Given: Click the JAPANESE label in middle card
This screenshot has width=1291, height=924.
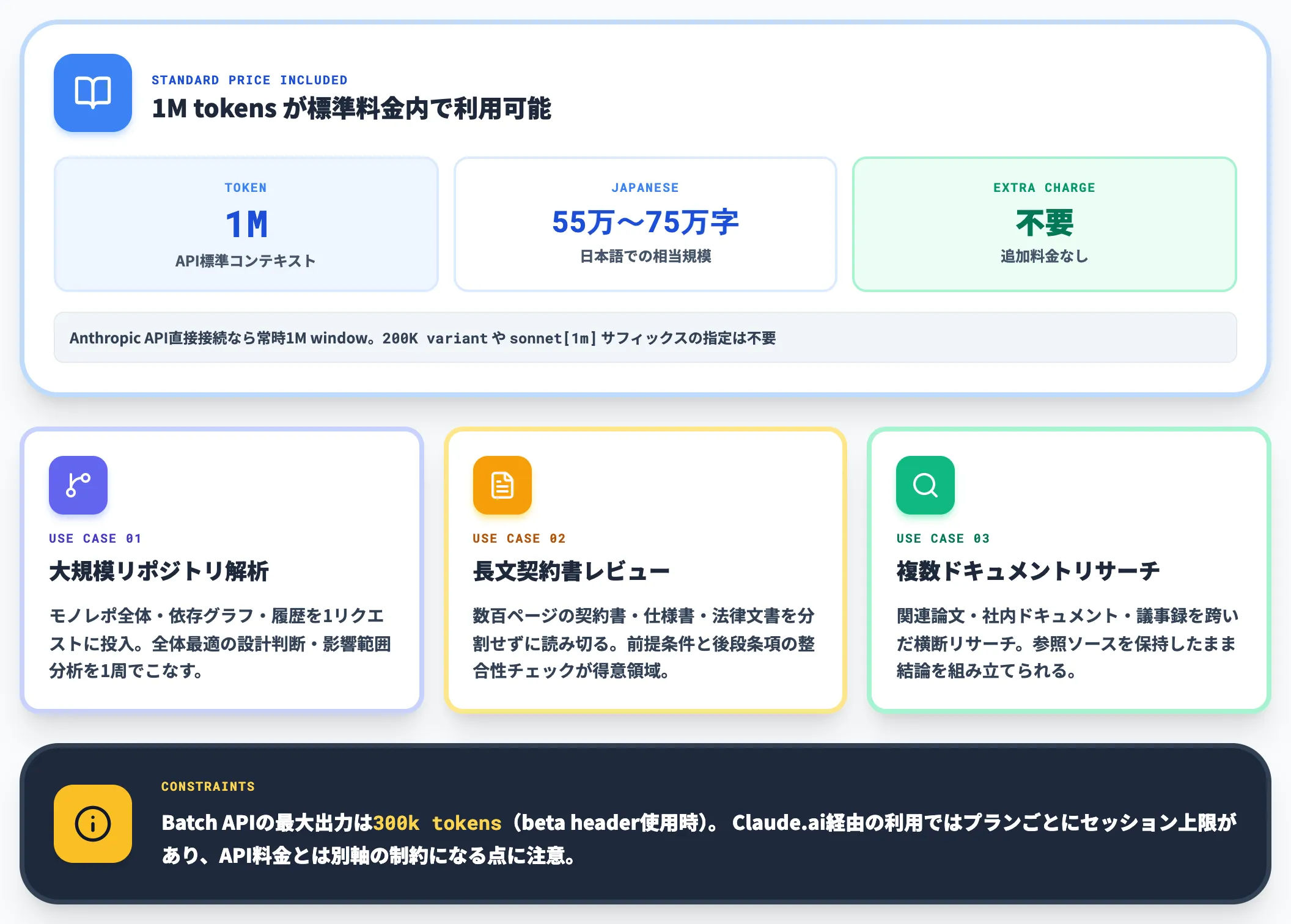Looking at the screenshot, I should [x=645, y=188].
